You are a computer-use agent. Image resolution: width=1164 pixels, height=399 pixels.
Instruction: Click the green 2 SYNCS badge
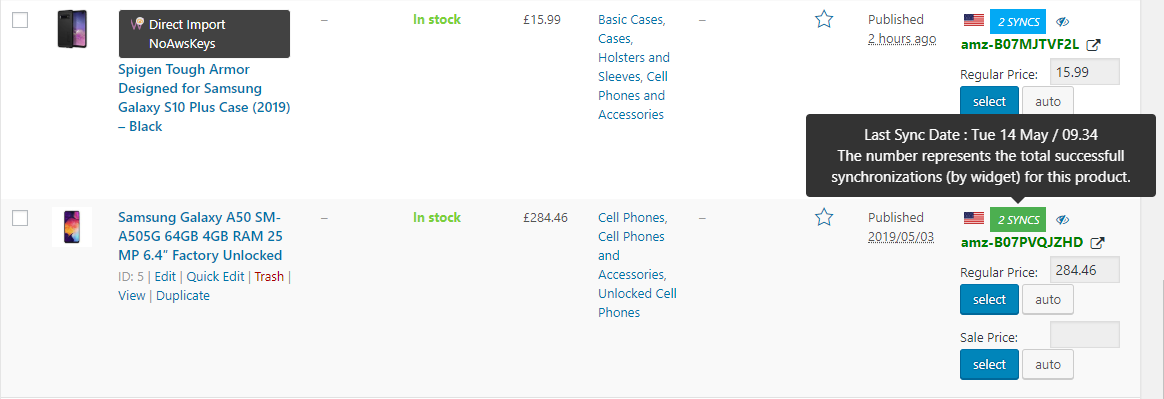[1018, 219]
